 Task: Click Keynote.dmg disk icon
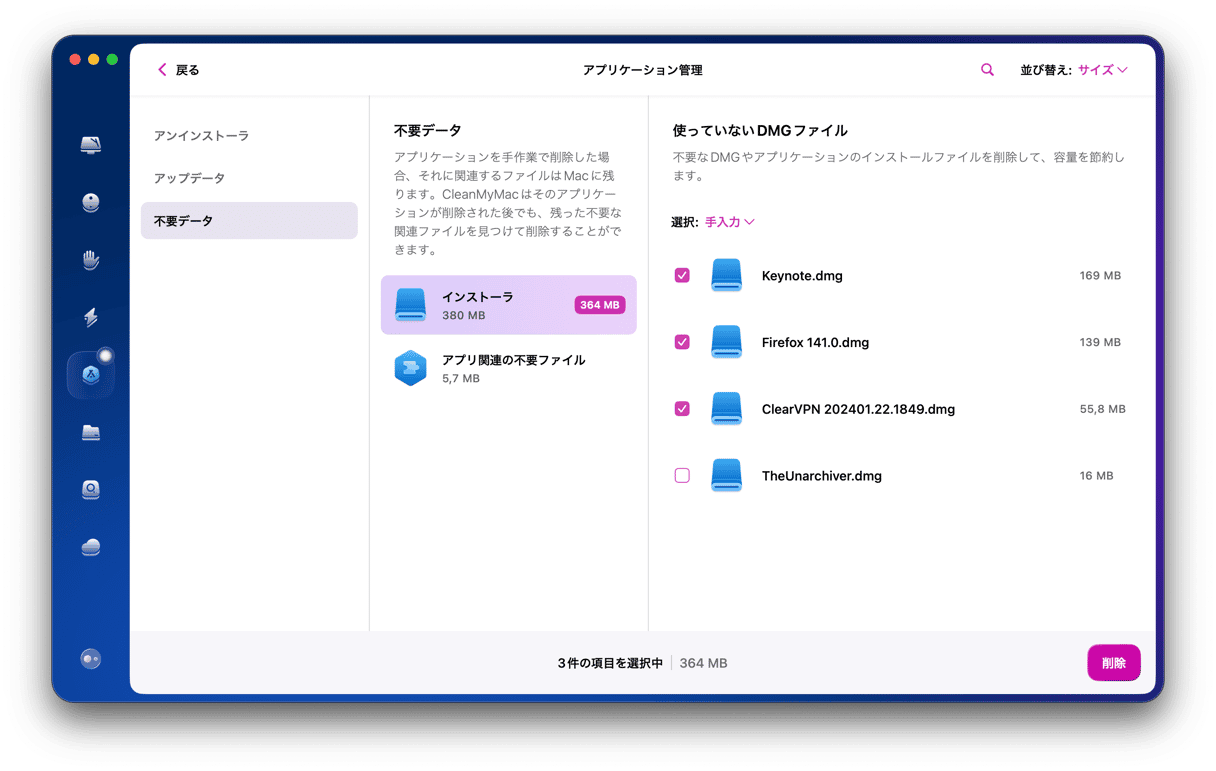[x=727, y=275]
